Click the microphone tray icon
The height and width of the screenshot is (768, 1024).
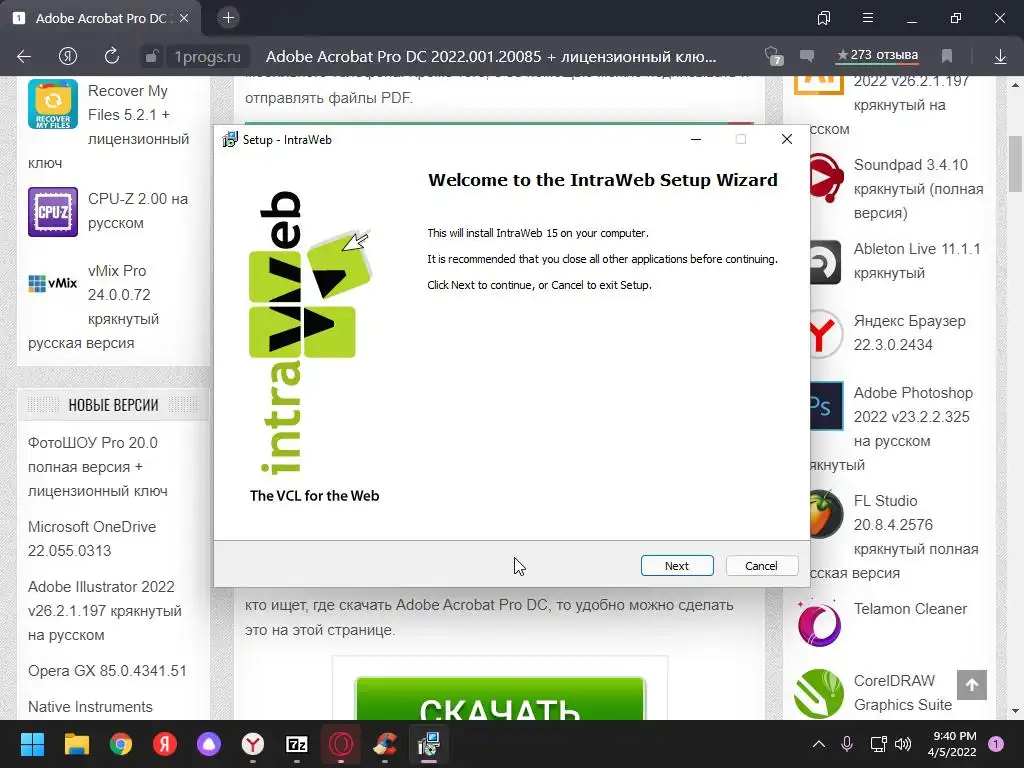click(847, 744)
